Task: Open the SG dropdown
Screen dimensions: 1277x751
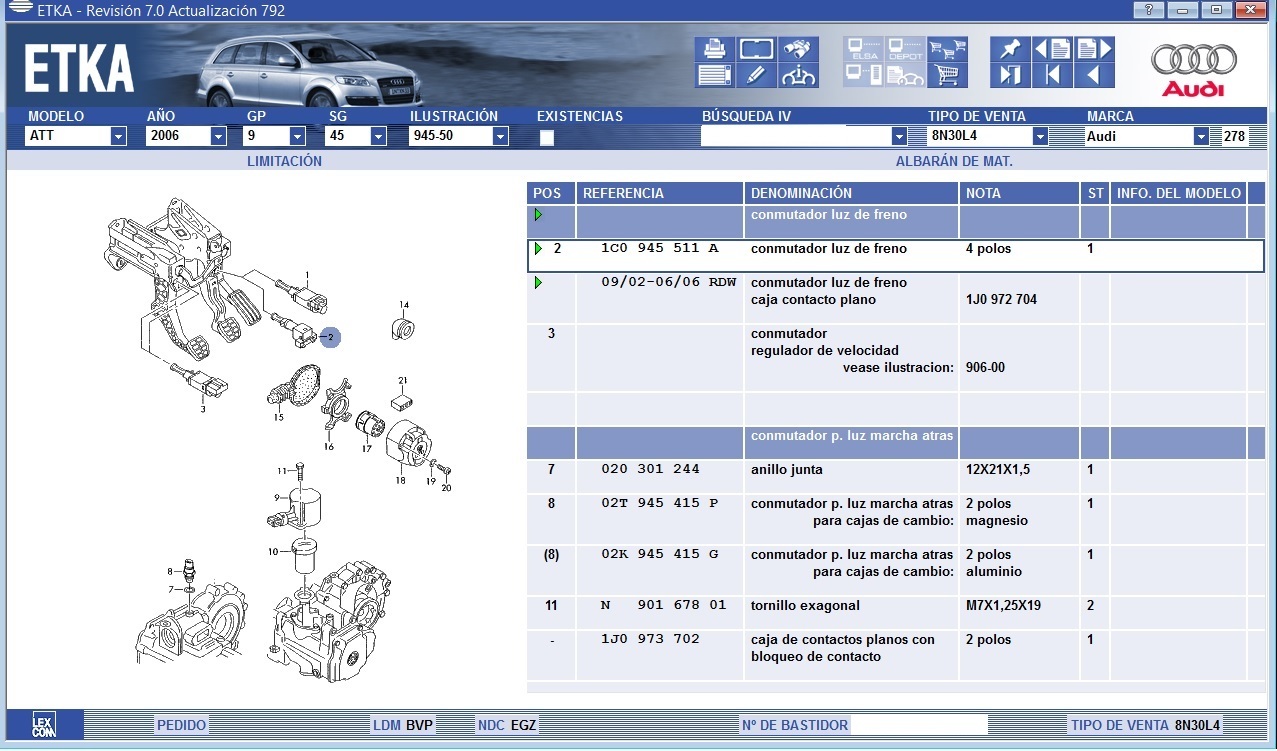Action: [x=378, y=136]
